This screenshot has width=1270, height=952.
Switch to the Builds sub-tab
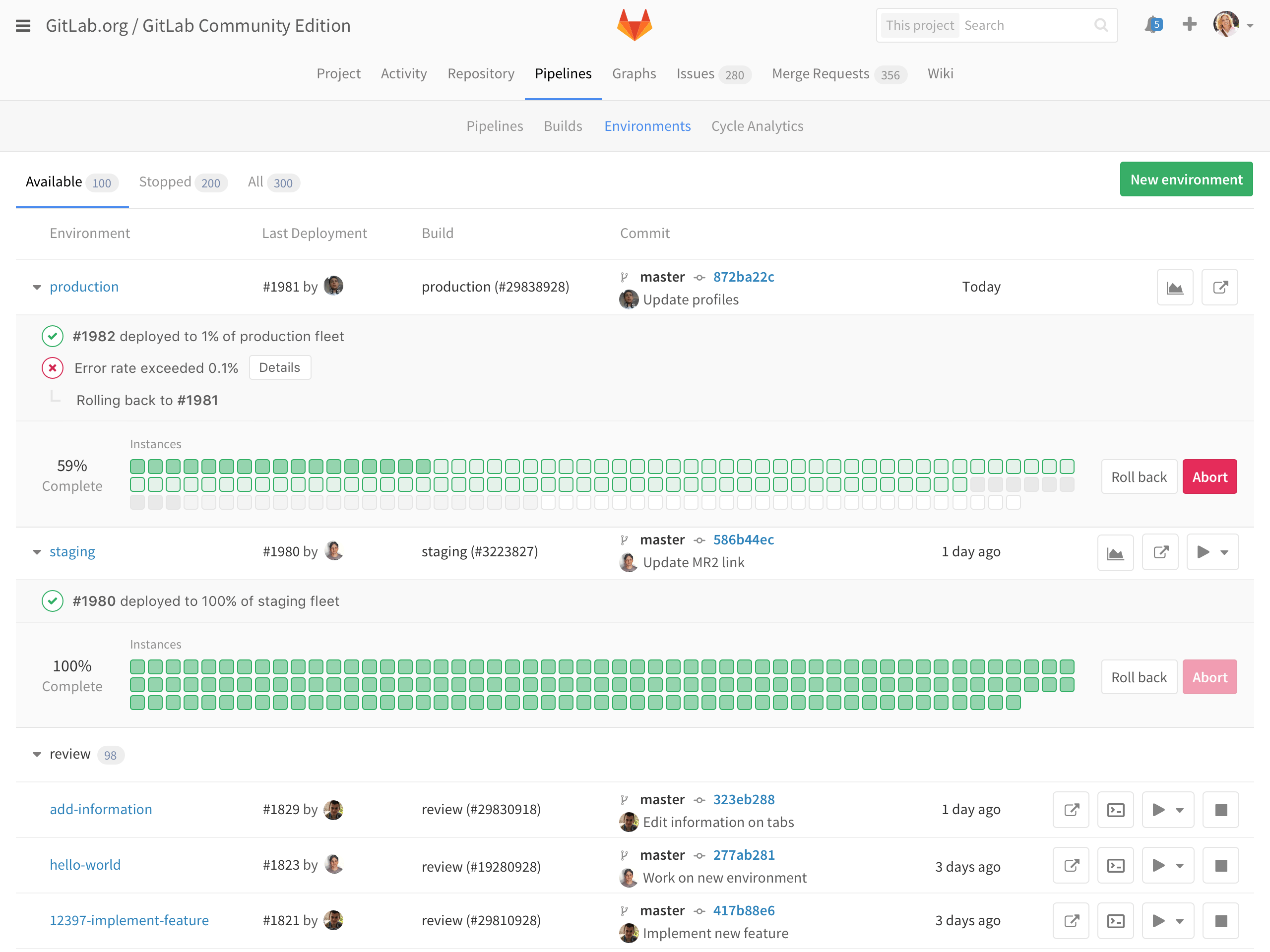pos(563,126)
